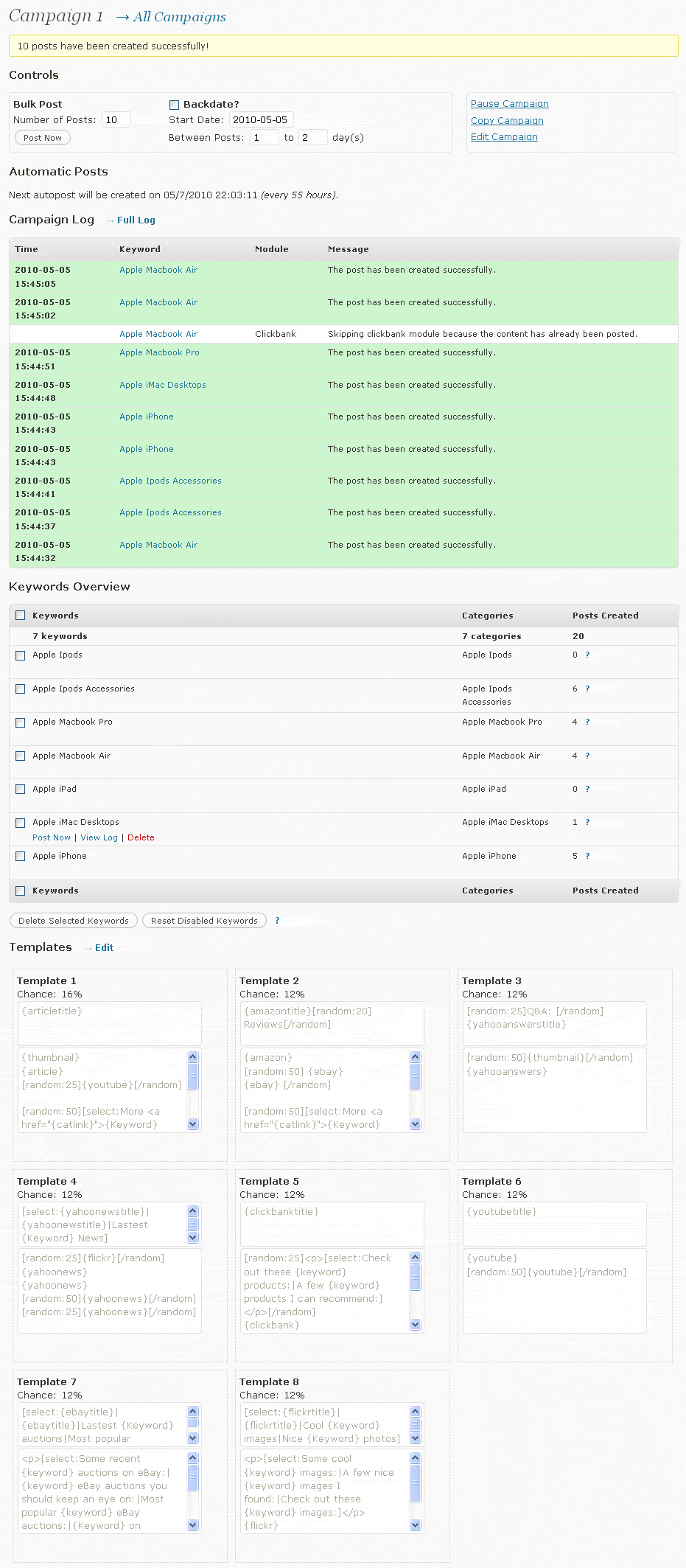Focus the Start Date field

point(262,120)
